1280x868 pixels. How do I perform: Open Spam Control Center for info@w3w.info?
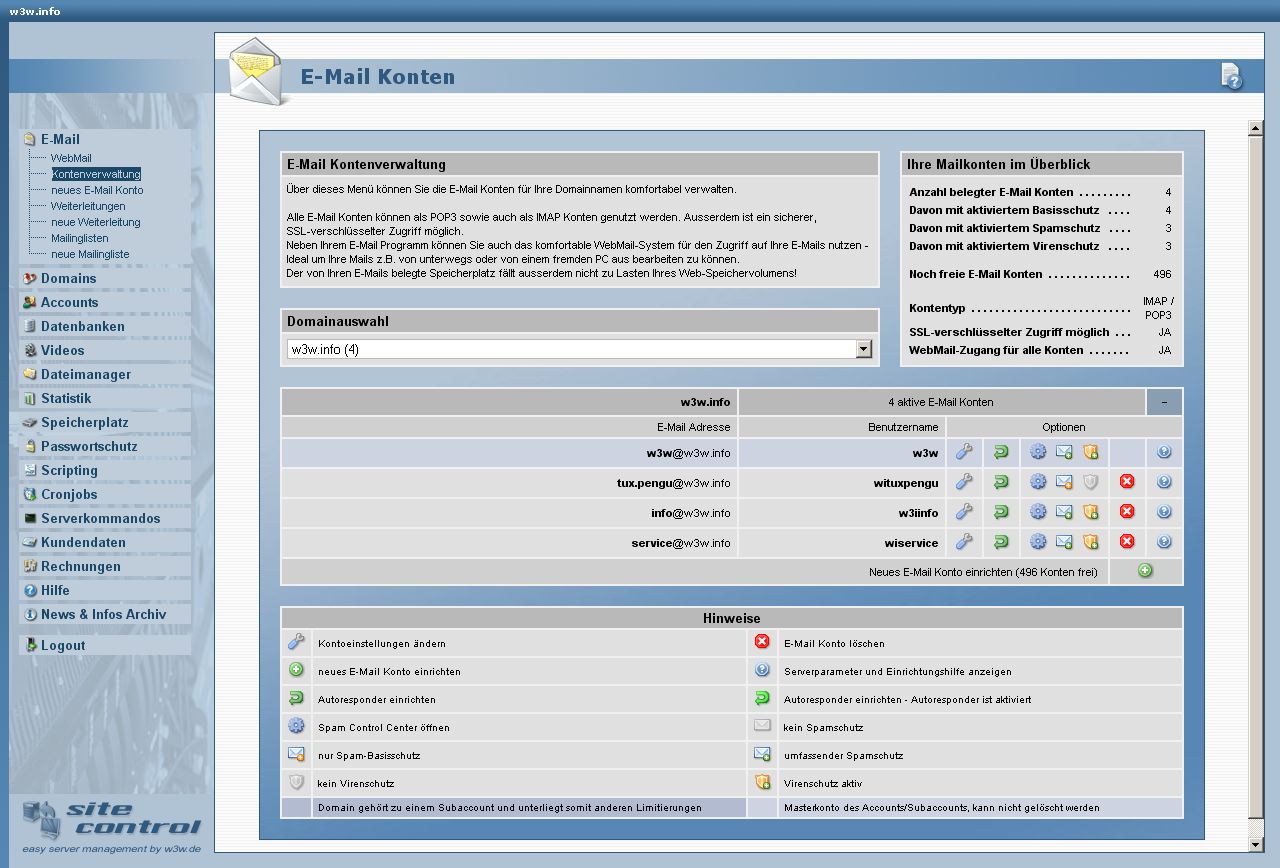click(1038, 512)
